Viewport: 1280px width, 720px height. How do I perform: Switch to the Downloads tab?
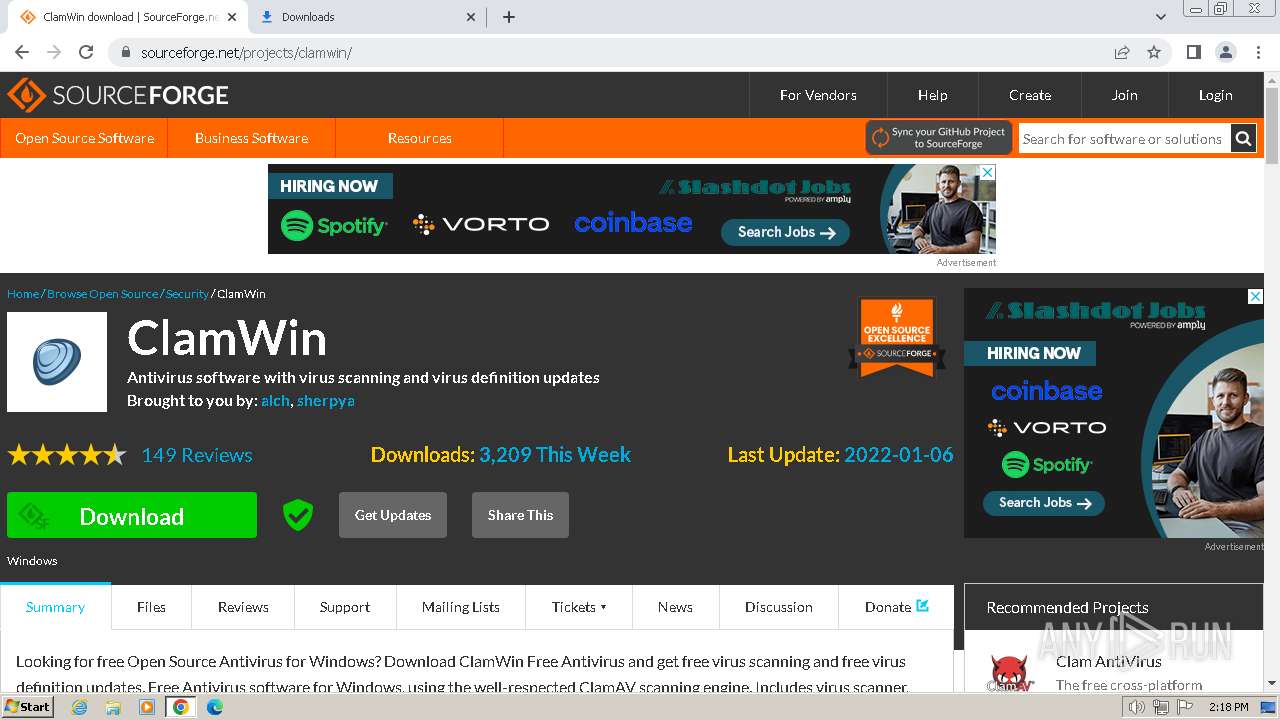click(365, 17)
